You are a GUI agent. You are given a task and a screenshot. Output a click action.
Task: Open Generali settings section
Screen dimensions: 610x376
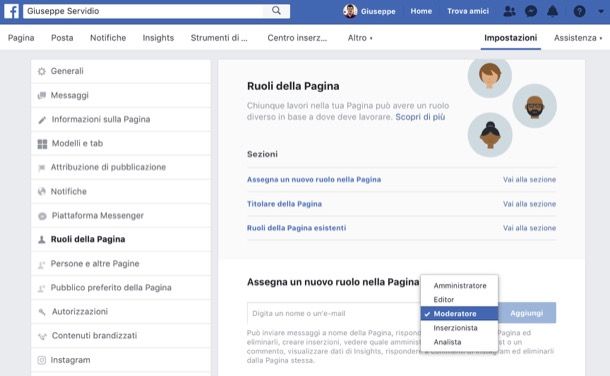121,71
